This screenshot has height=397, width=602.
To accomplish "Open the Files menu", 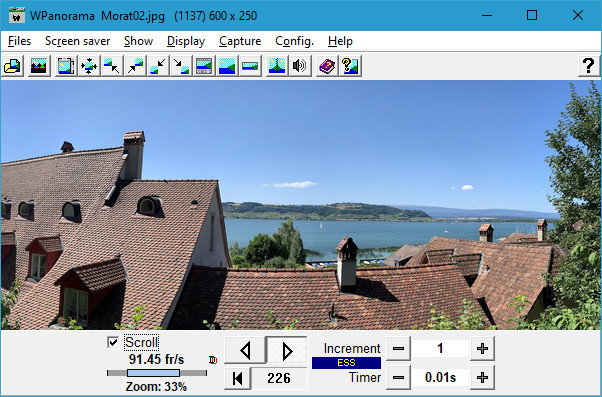I will (19, 41).
